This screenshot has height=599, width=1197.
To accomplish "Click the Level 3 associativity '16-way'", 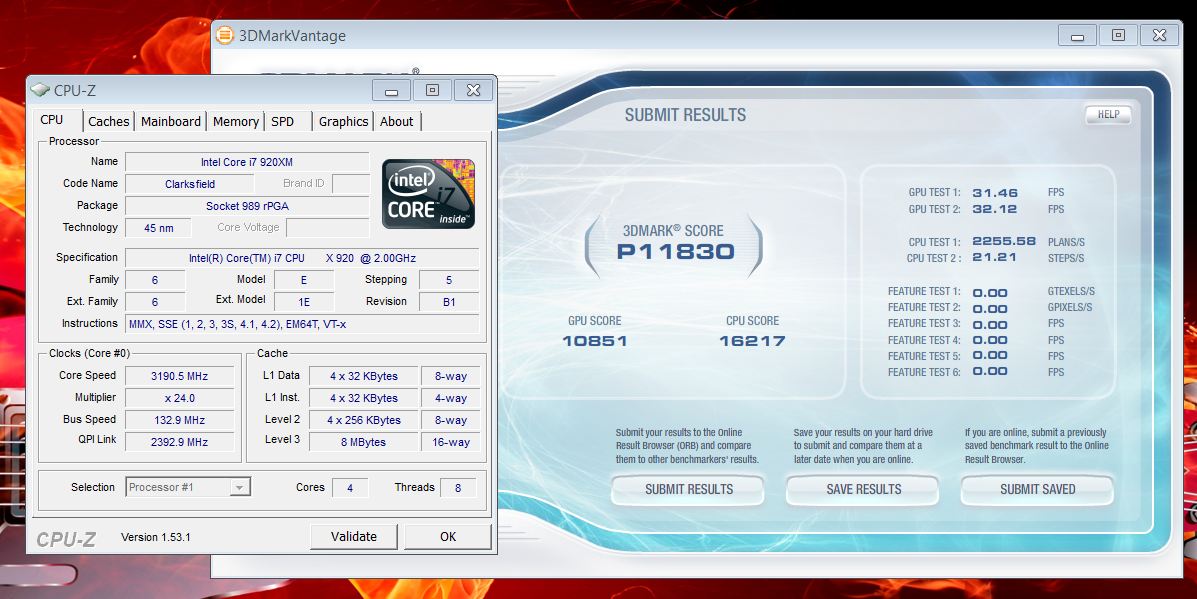I will [450, 442].
